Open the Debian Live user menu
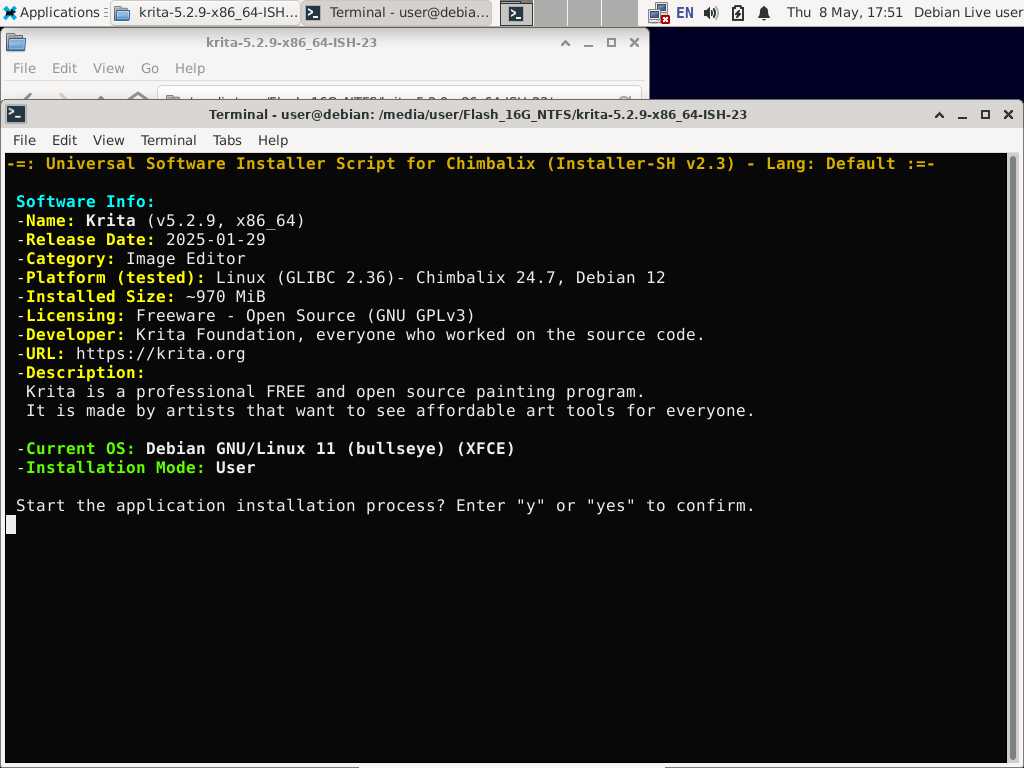Viewport: 1024px width, 768px height. tap(968, 12)
